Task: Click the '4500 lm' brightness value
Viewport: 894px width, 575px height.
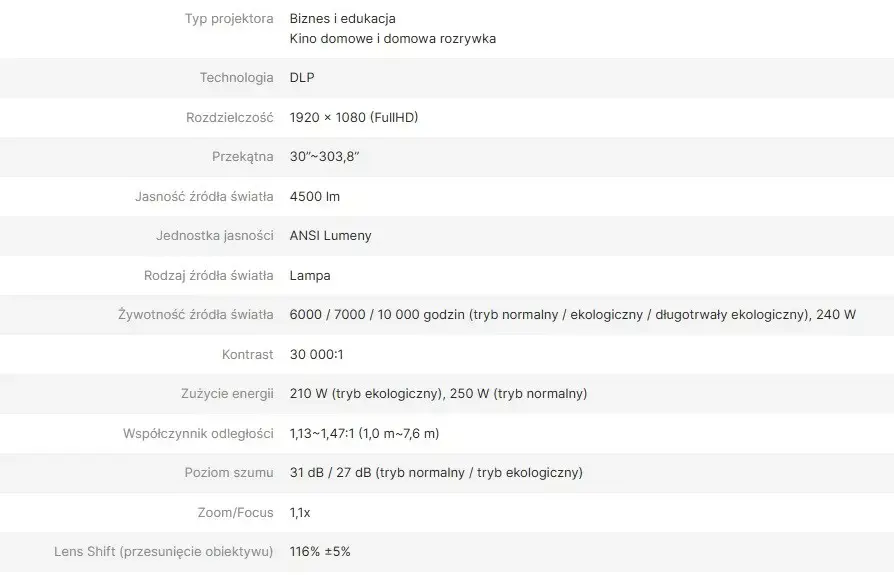Action: pos(314,197)
